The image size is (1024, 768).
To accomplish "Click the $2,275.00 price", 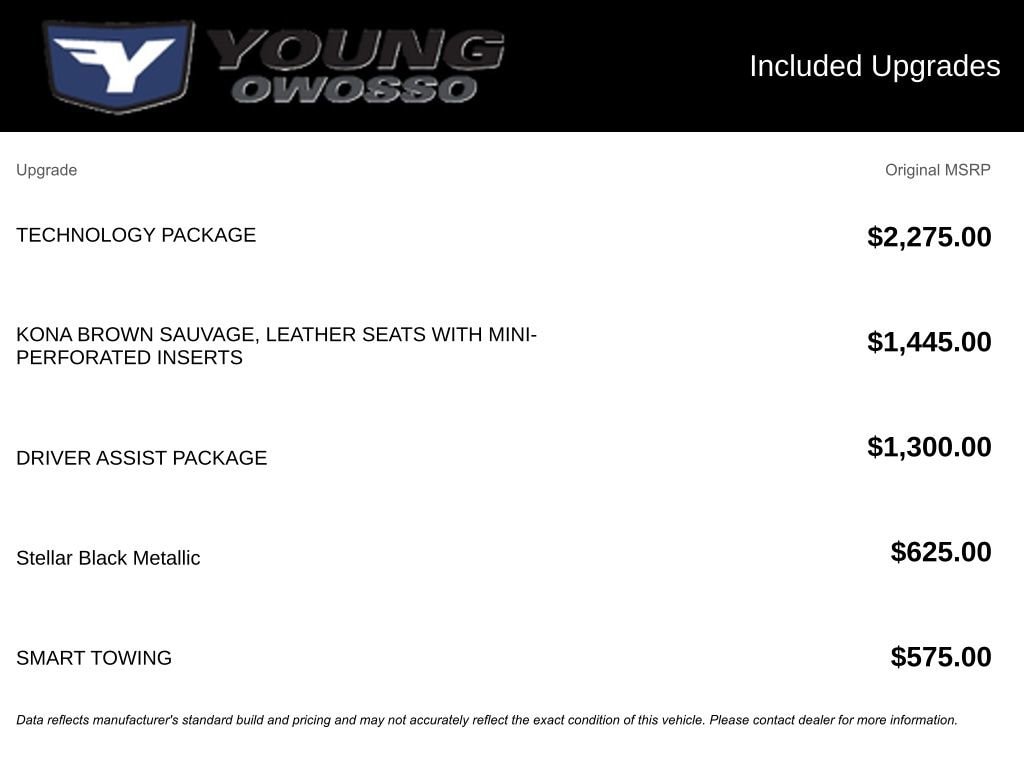I will 929,237.
